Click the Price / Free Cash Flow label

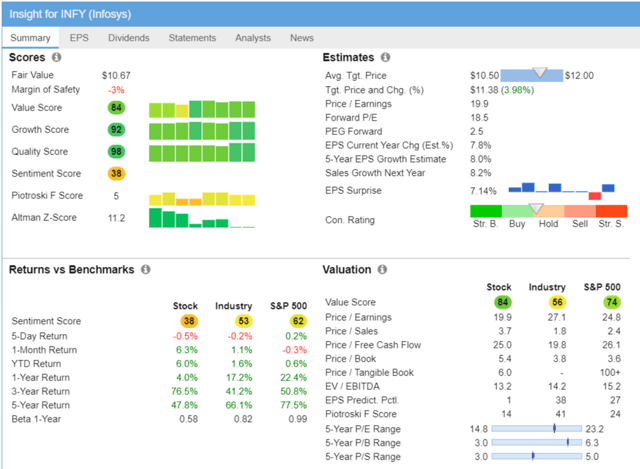point(373,345)
